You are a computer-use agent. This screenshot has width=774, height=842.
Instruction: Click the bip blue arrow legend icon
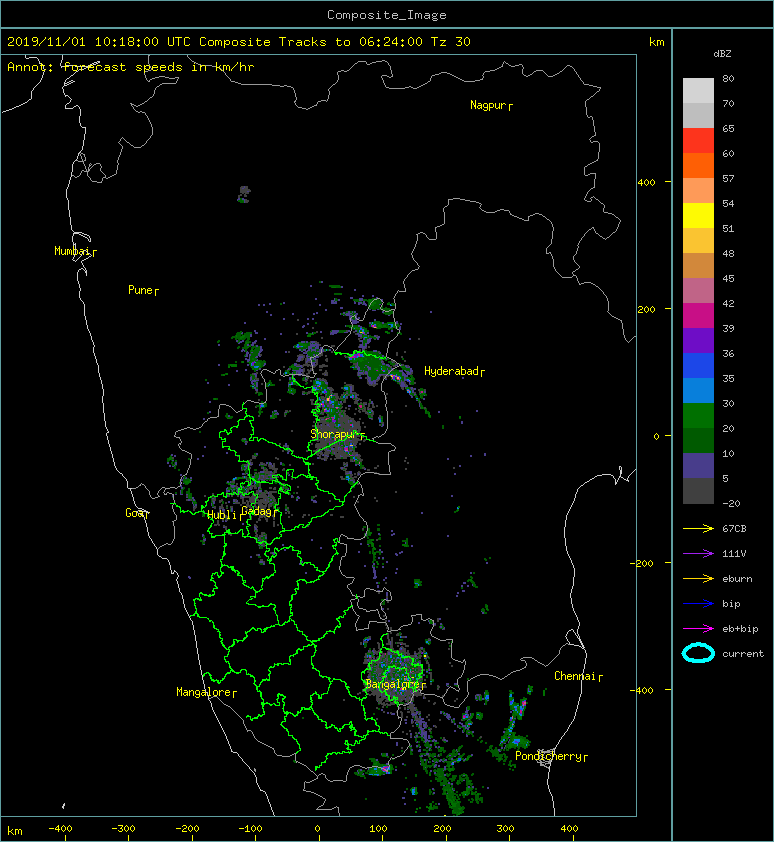(698, 604)
